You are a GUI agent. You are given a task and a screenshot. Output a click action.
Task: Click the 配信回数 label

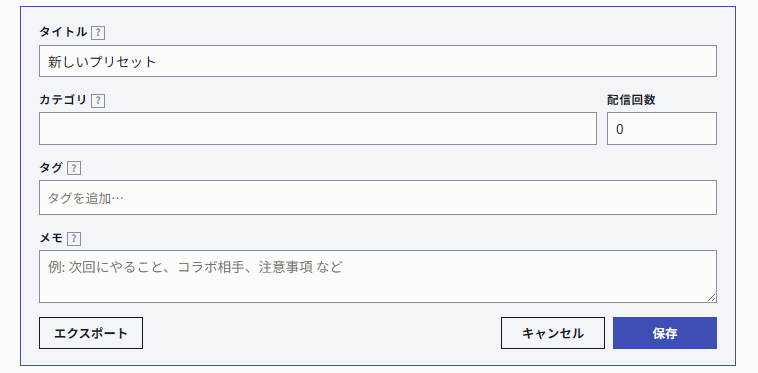[x=631, y=100]
